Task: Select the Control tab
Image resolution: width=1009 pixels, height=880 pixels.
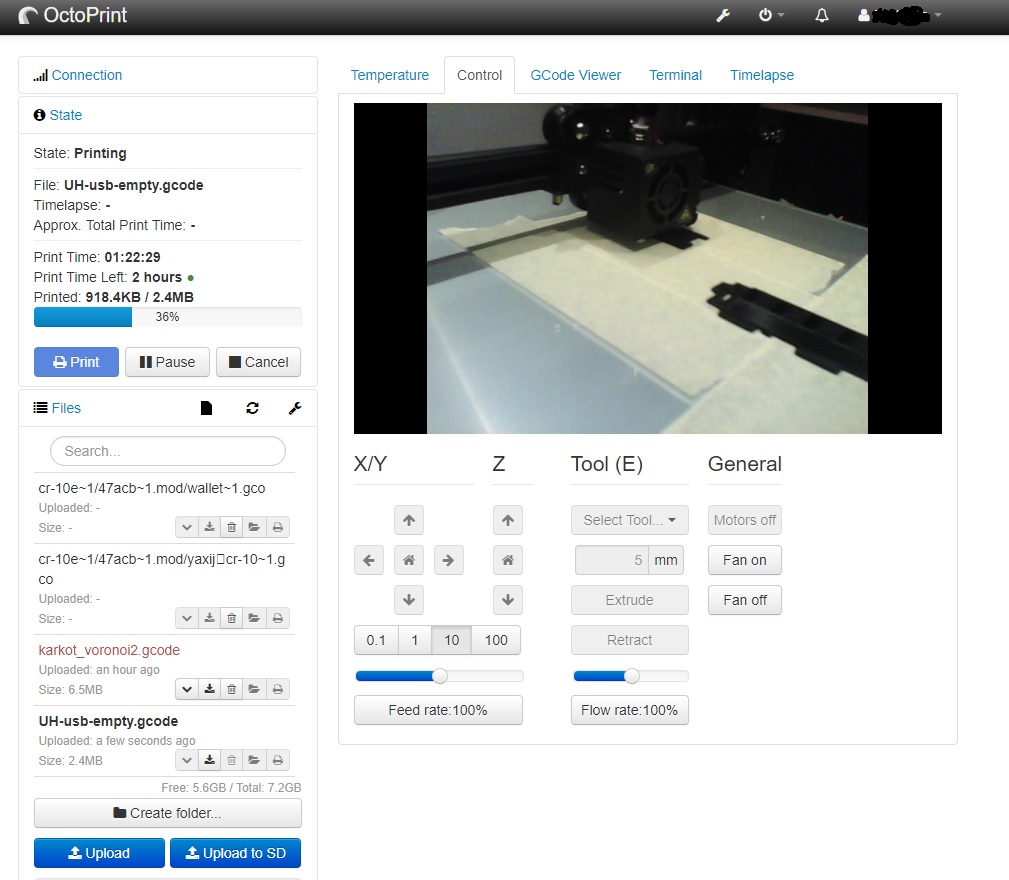Action: tap(479, 75)
